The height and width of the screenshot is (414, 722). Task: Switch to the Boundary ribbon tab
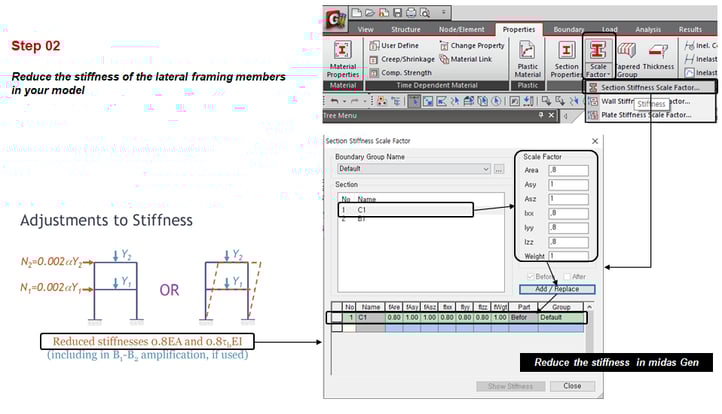pyautogui.click(x=568, y=29)
